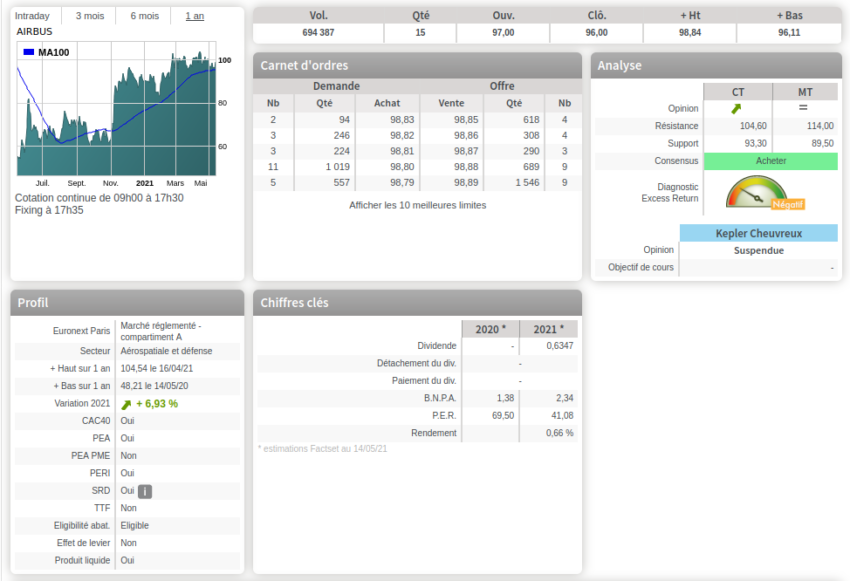Open Afficher les 10 meilleures limites
The width and height of the screenshot is (850, 581).
point(417,205)
